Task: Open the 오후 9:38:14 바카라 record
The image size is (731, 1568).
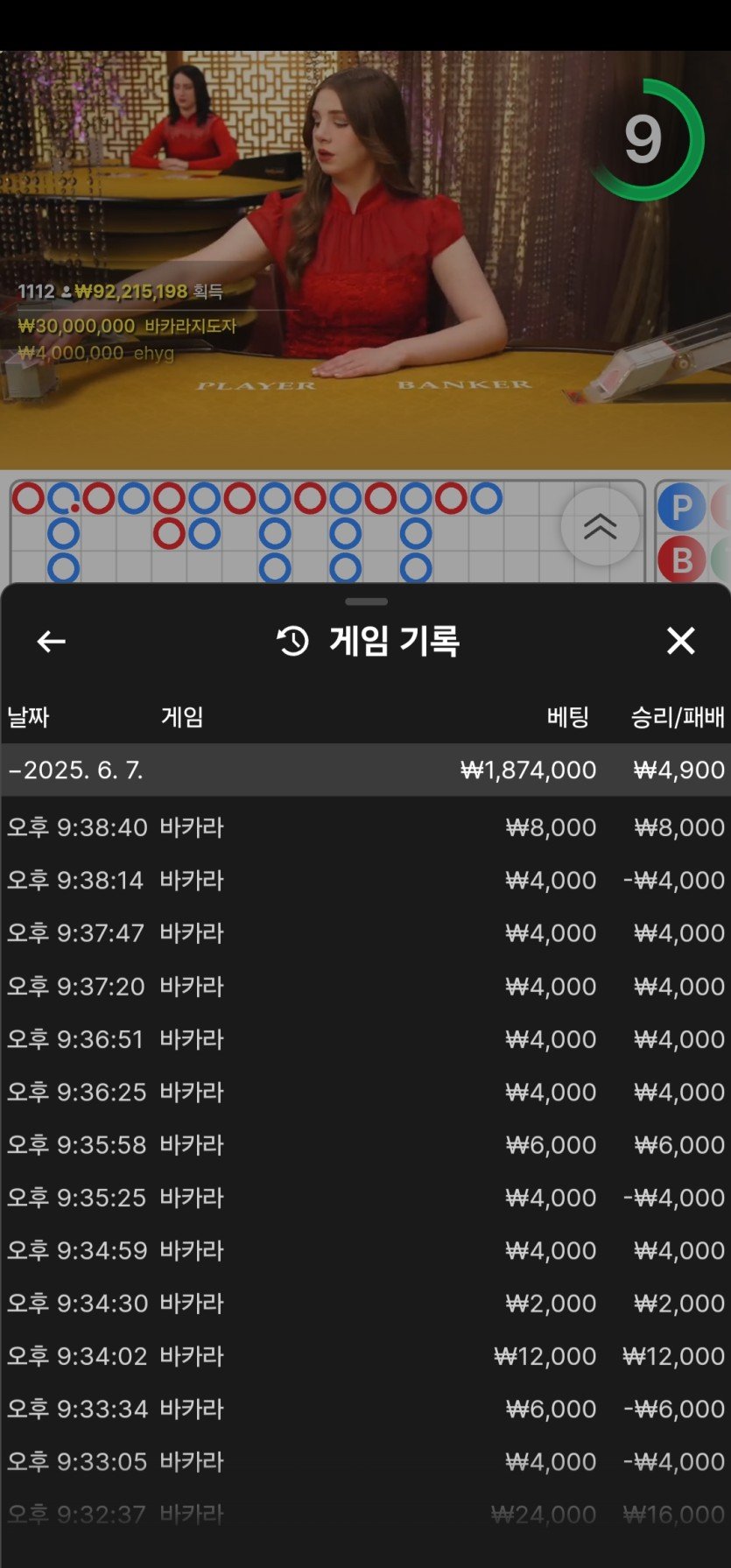Action: (365, 880)
